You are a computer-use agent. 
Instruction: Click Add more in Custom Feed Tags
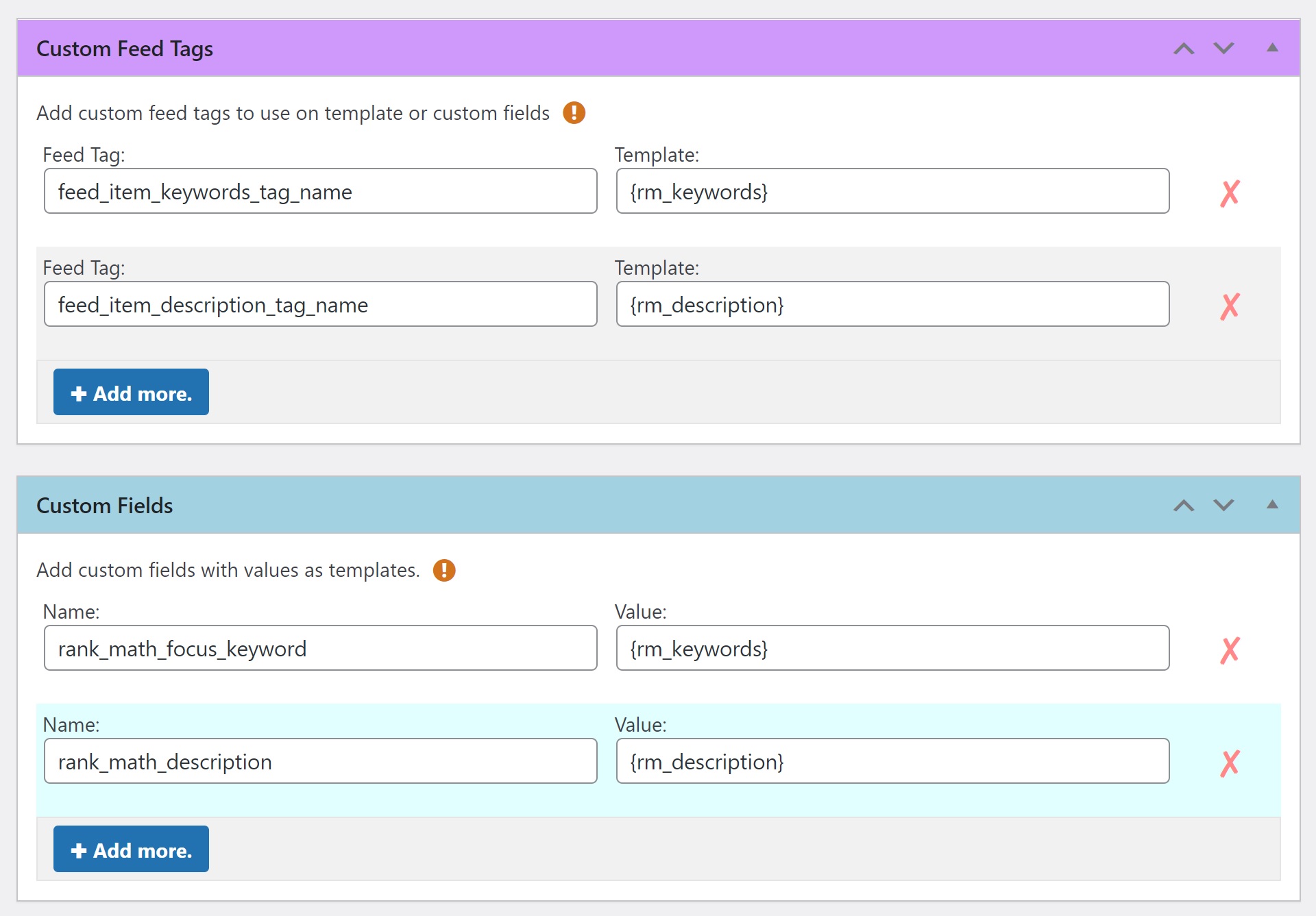(131, 393)
